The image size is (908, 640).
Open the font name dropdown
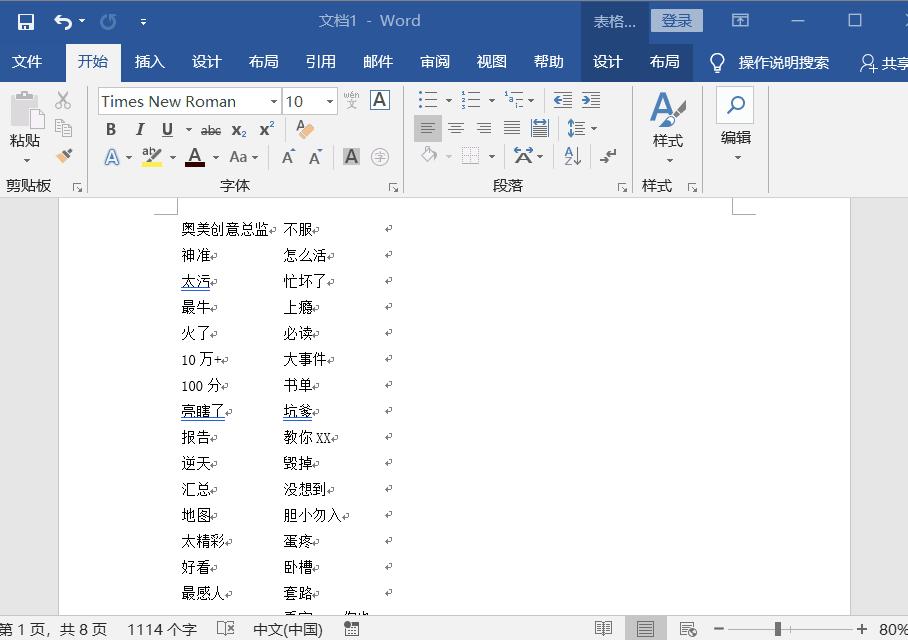tap(275, 100)
